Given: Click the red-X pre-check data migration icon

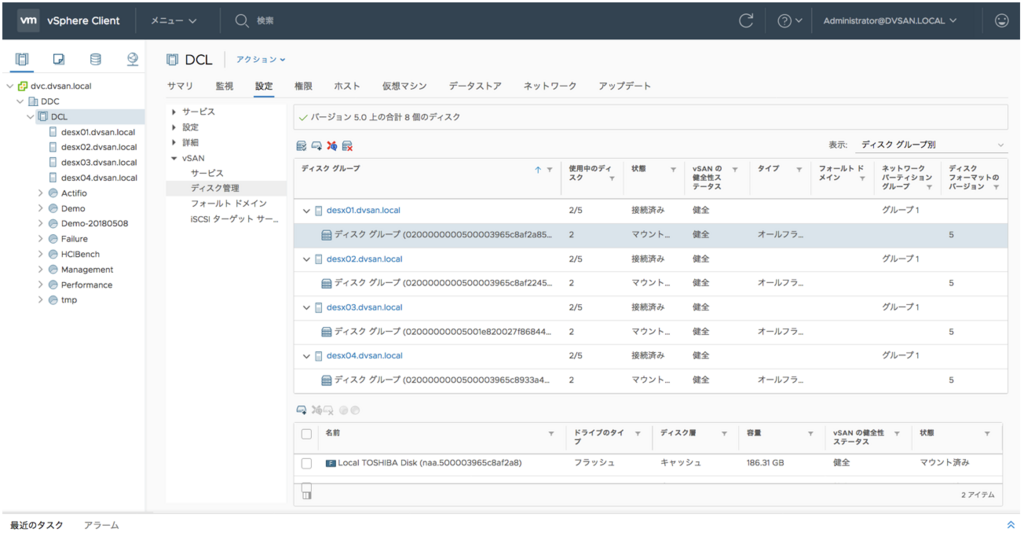Looking at the screenshot, I should click(332, 146).
